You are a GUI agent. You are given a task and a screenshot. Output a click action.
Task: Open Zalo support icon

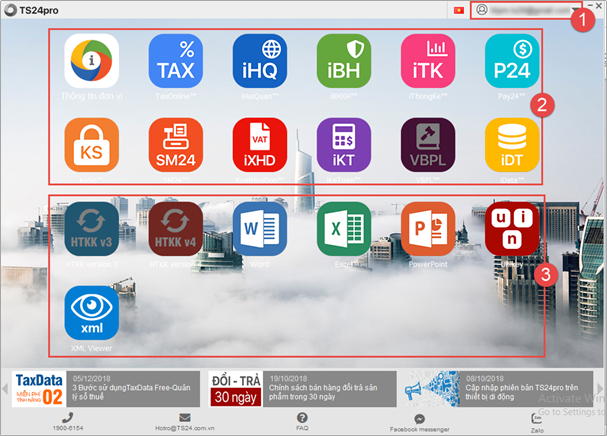537,418
